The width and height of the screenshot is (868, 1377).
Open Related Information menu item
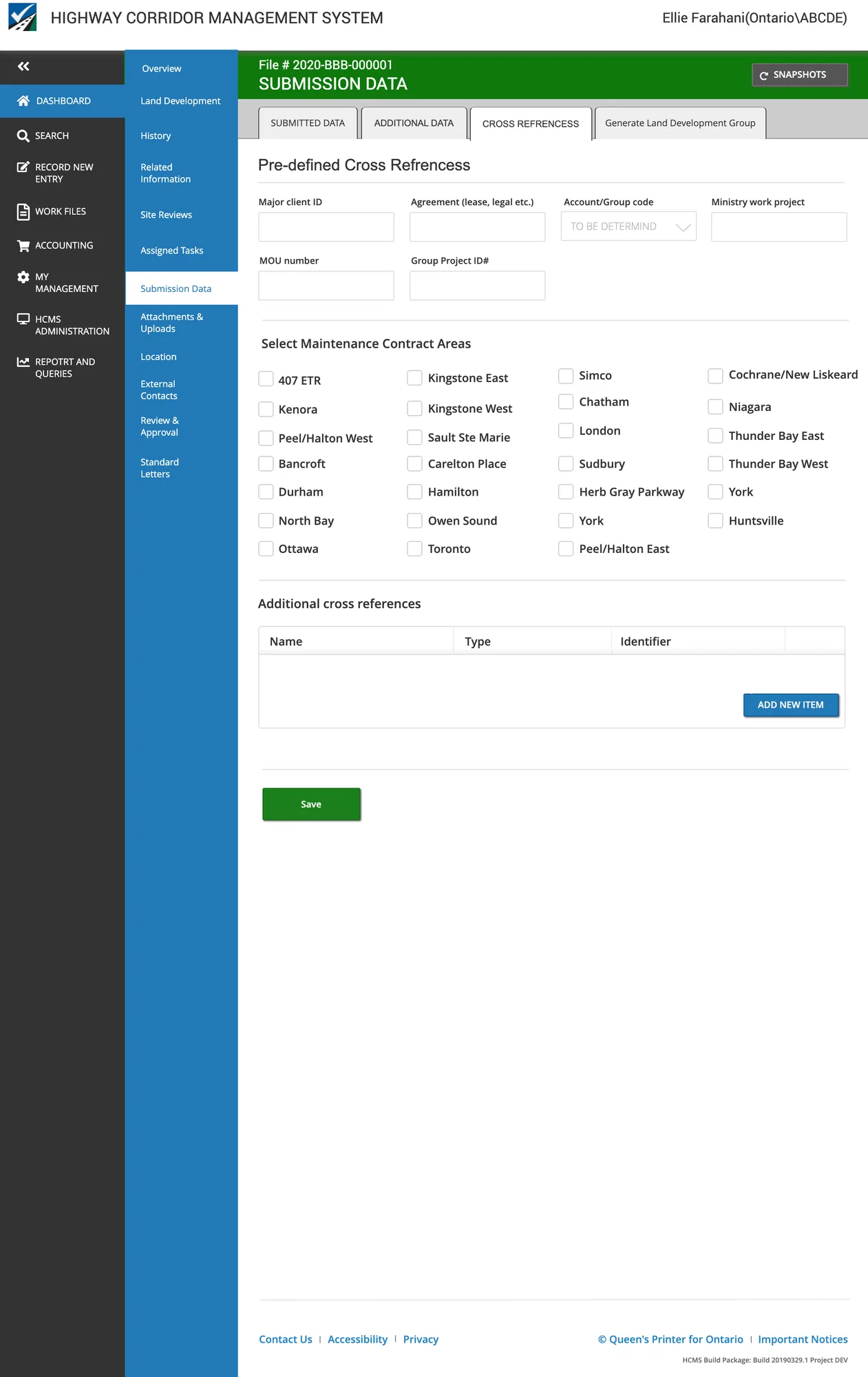tap(165, 173)
